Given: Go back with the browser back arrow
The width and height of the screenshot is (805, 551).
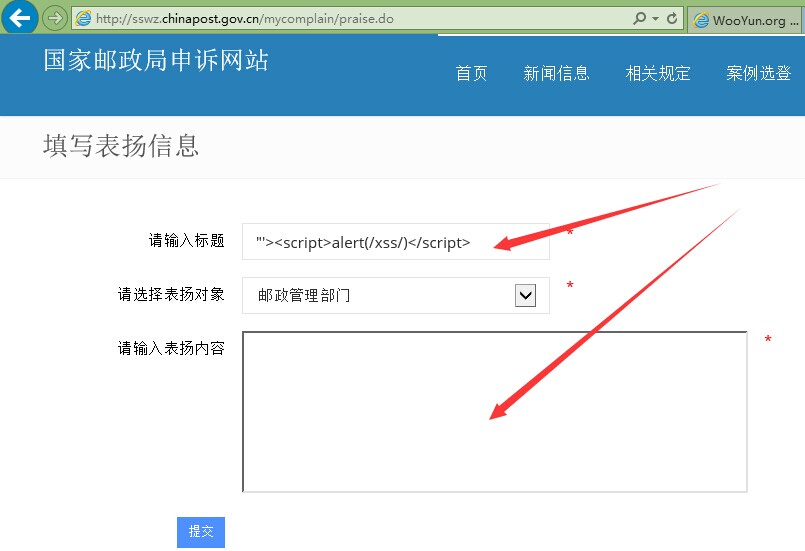Looking at the screenshot, I should 20,17.
